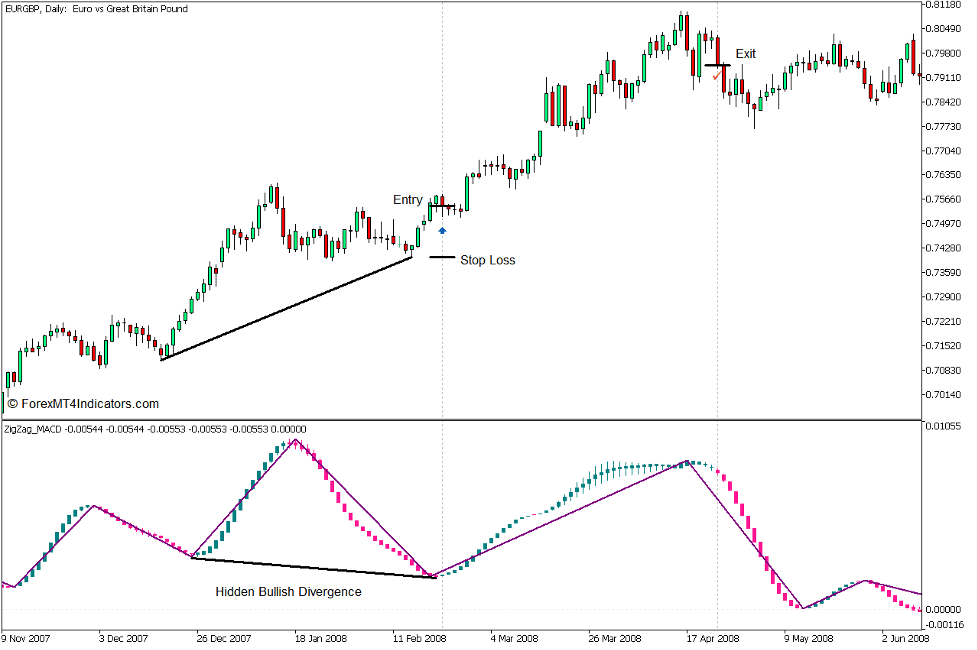Click the red checkmark near Exit
Viewport: 977px width, 650px height.
pos(717,76)
